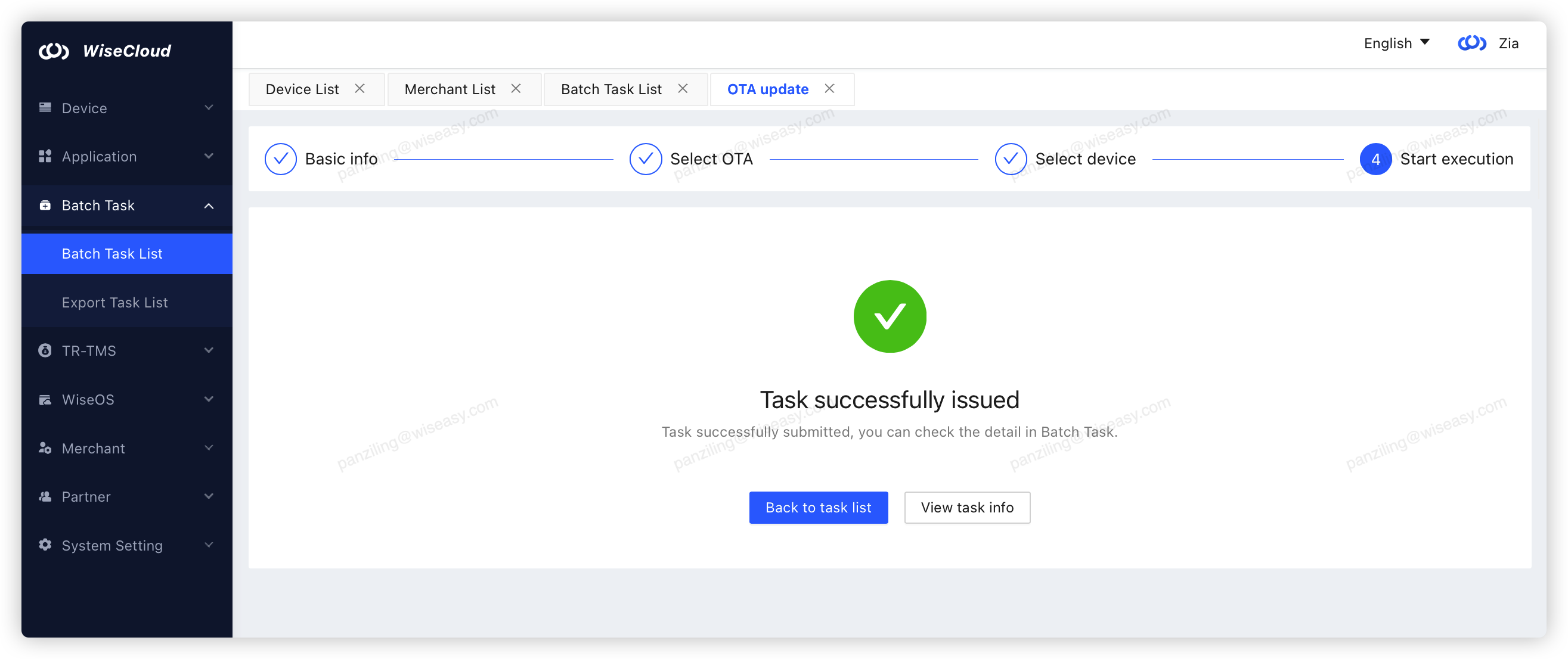Open the English language dropdown
Image resolution: width=1568 pixels, height=659 pixels.
[1396, 43]
